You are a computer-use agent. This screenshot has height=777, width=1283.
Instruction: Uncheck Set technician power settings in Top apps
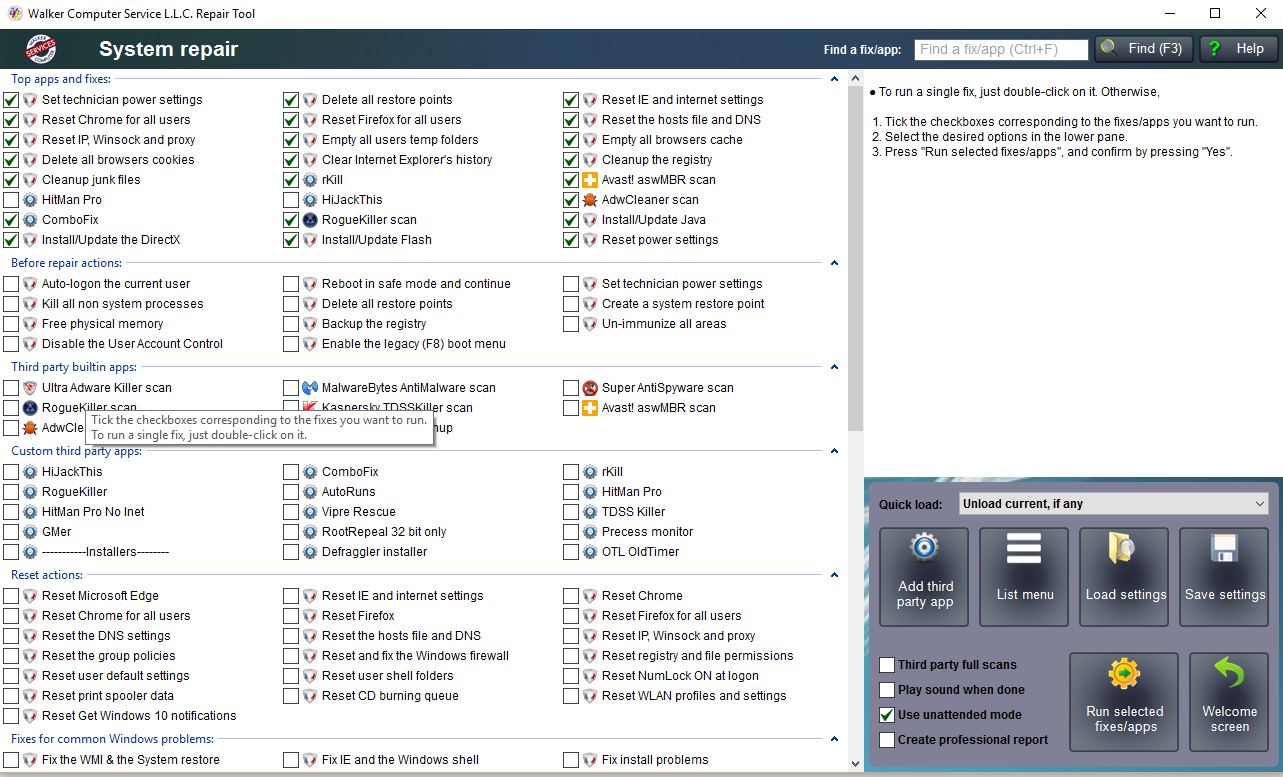click(x=11, y=100)
